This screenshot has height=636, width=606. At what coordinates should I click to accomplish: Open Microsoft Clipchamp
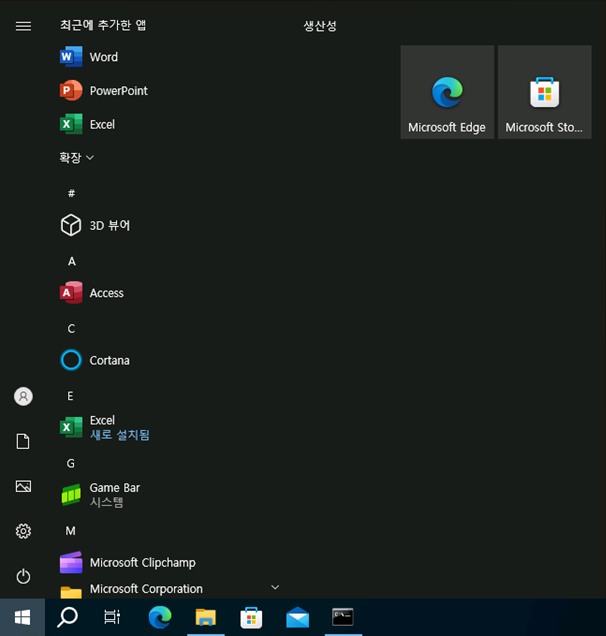170,562
